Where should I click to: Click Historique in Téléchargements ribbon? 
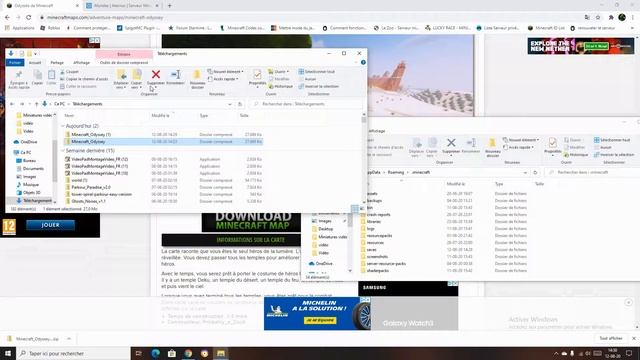click(x=281, y=86)
